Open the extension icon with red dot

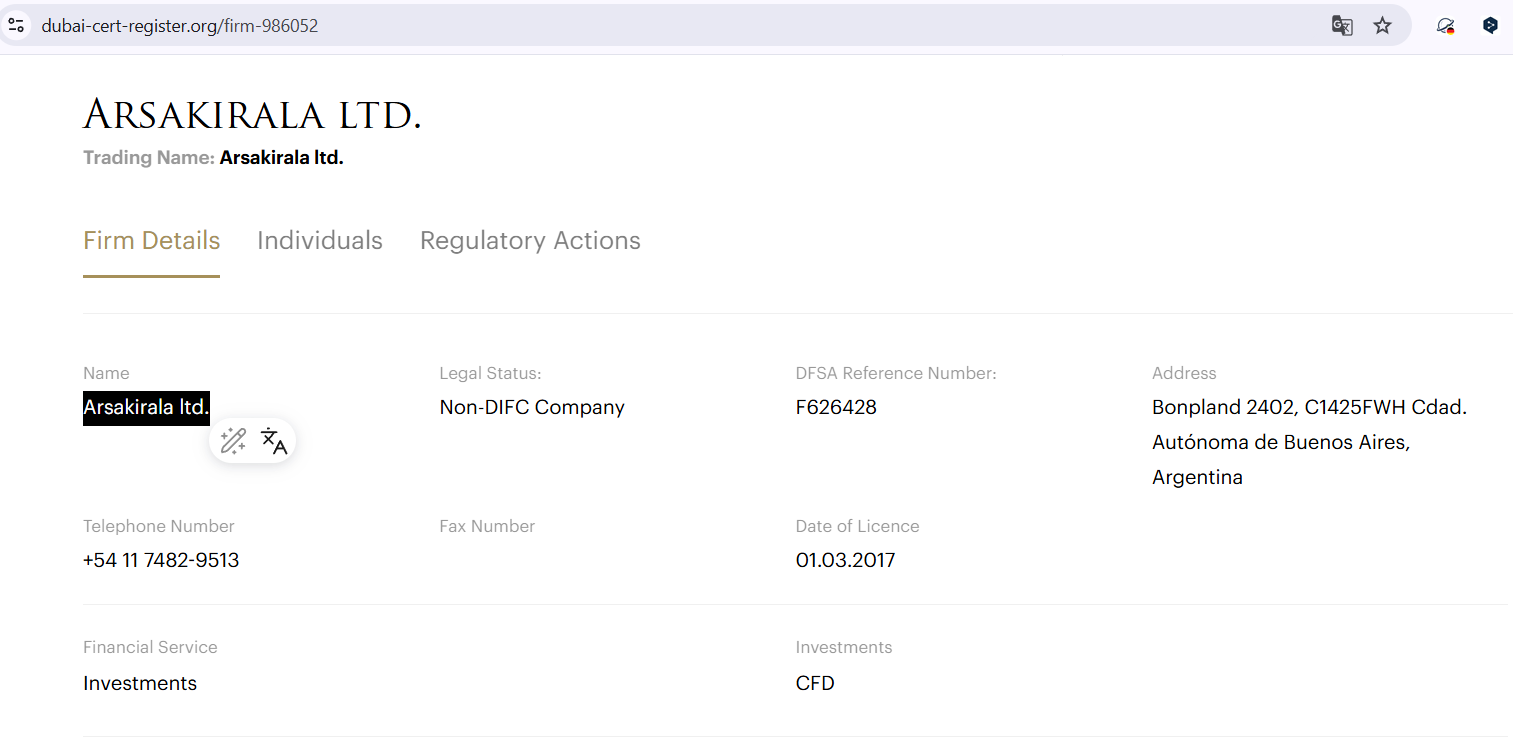tap(1445, 26)
